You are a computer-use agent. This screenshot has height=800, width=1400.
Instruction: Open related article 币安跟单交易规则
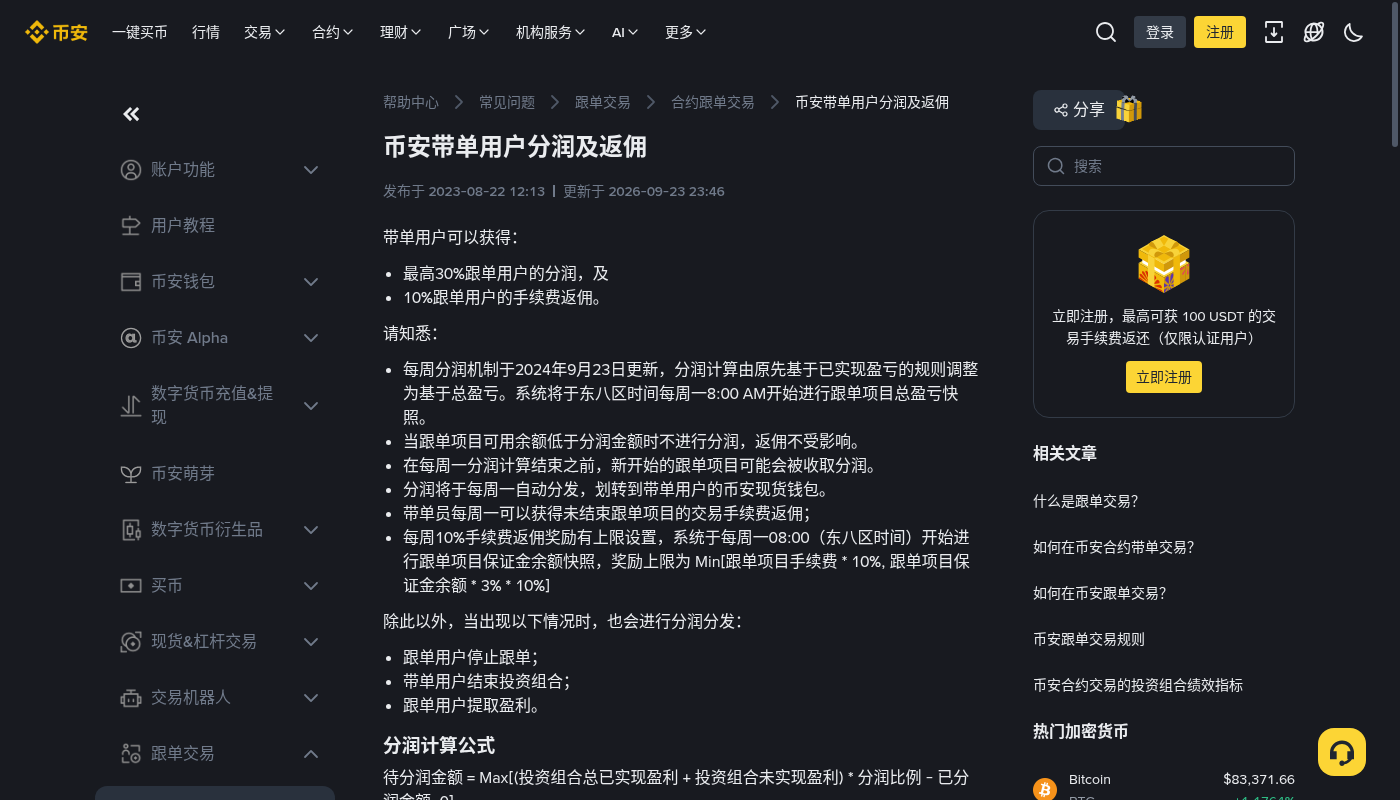pyautogui.click(x=1089, y=639)
